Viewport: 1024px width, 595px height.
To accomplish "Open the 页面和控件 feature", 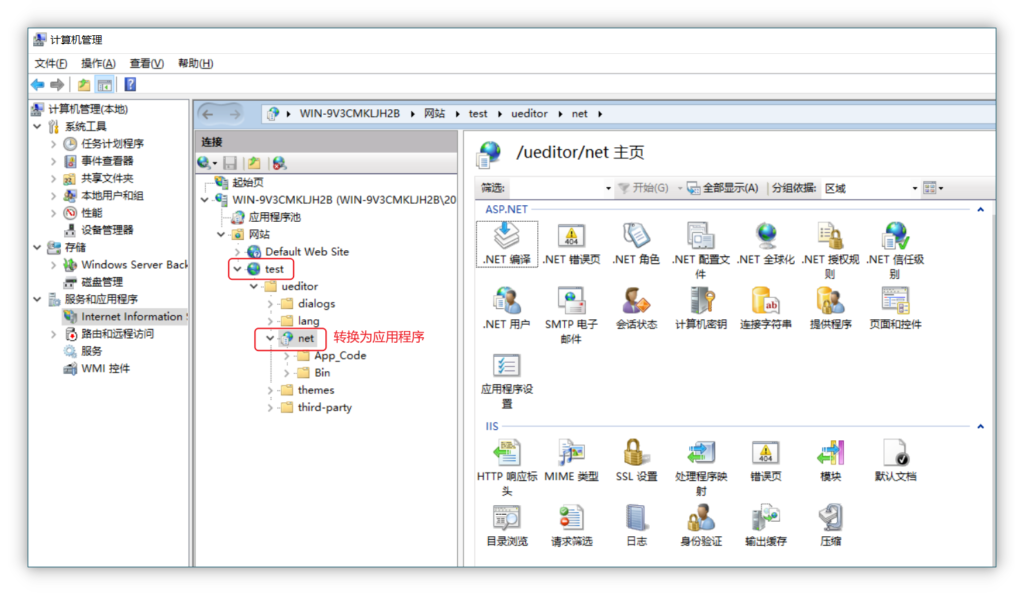I will click(895, 308).
